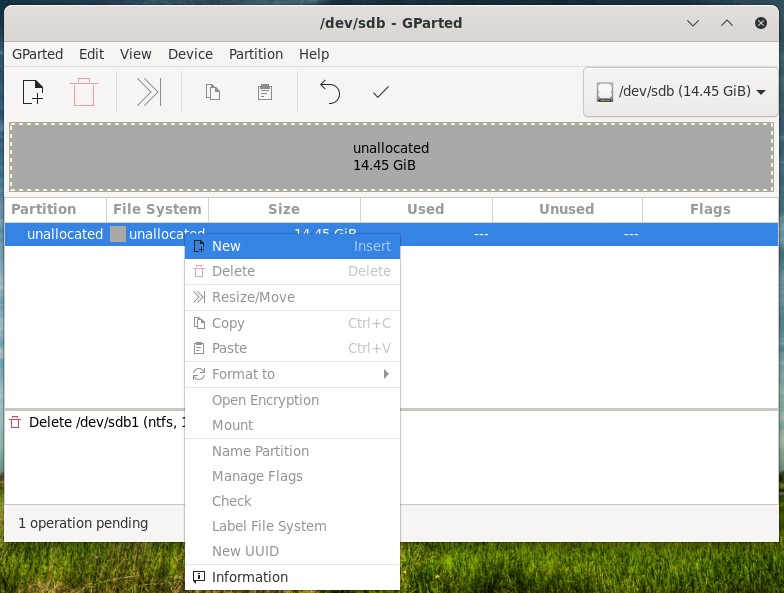Choose Delete in the context menu

(292, 271)
